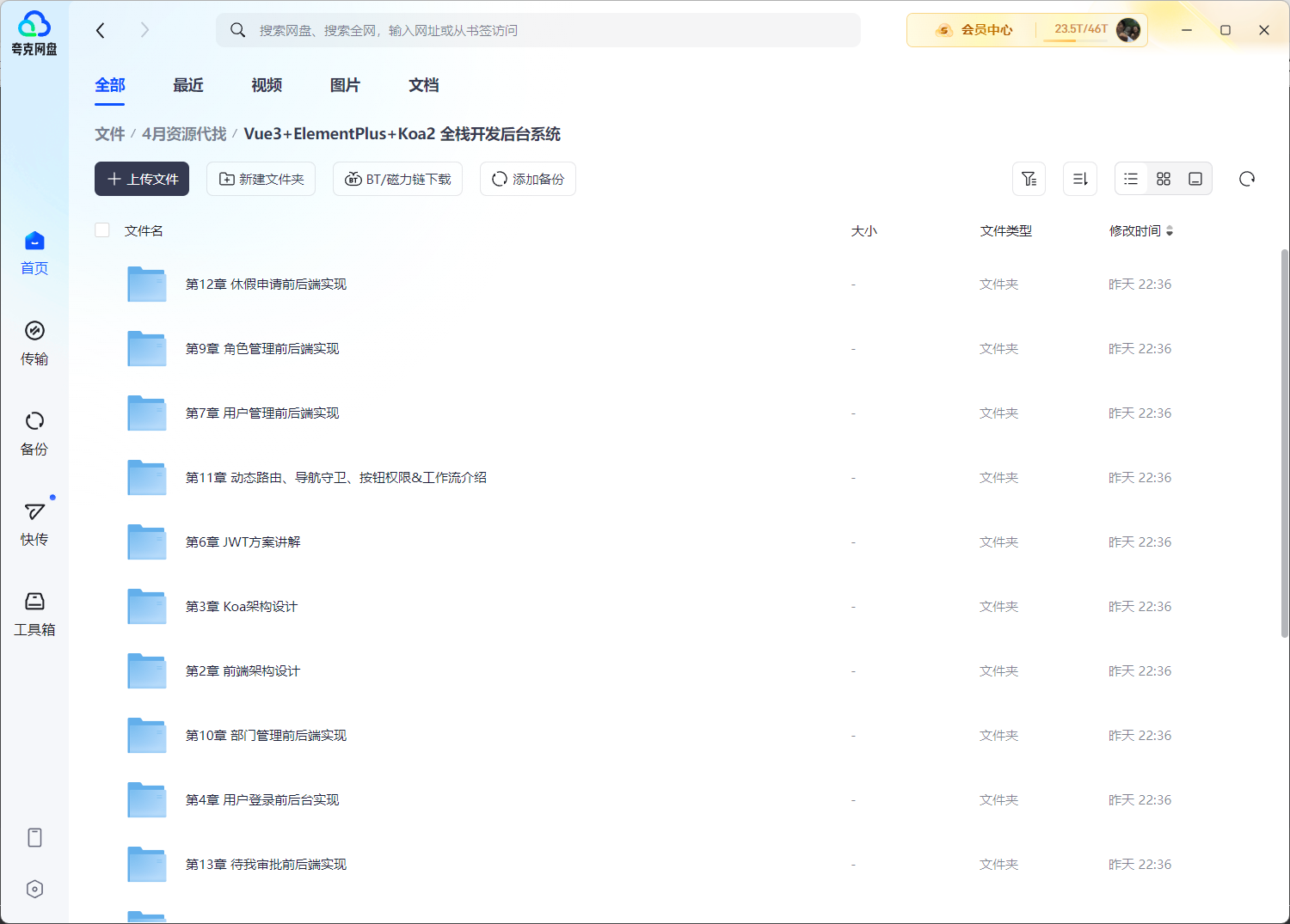1290x924 pixels.
Task: Toggle the select-all checkbox beside 文件名
Action: point(102,229)
